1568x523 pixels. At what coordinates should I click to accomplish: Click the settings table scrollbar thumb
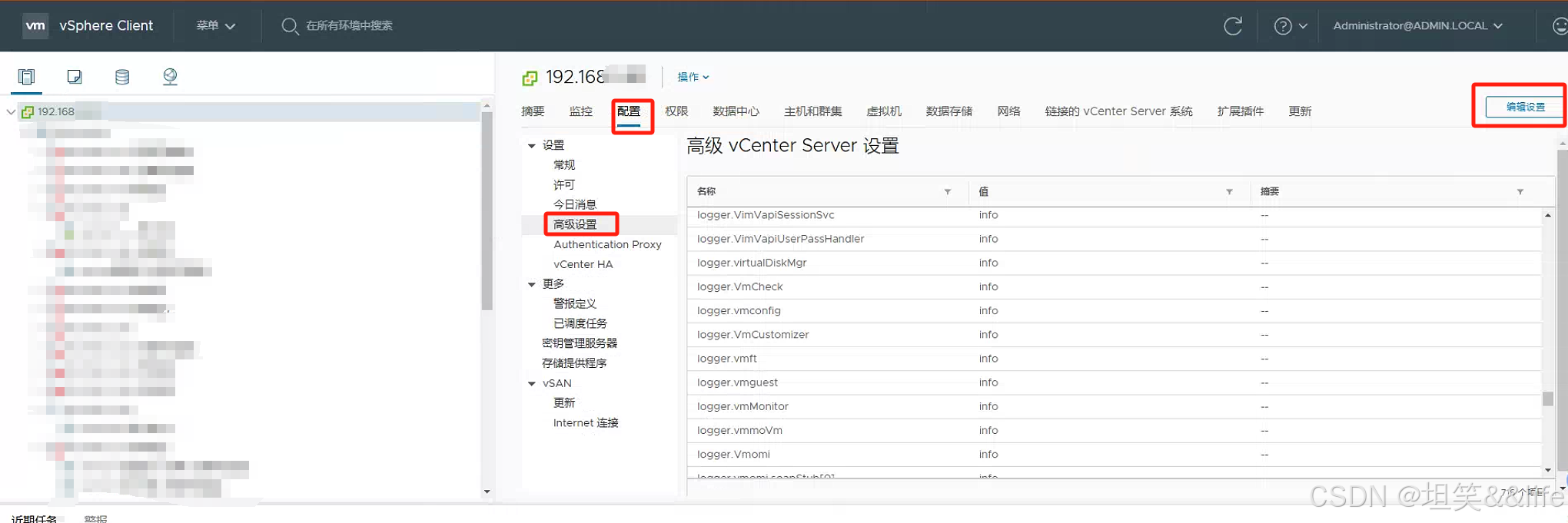coord(1548,399)
